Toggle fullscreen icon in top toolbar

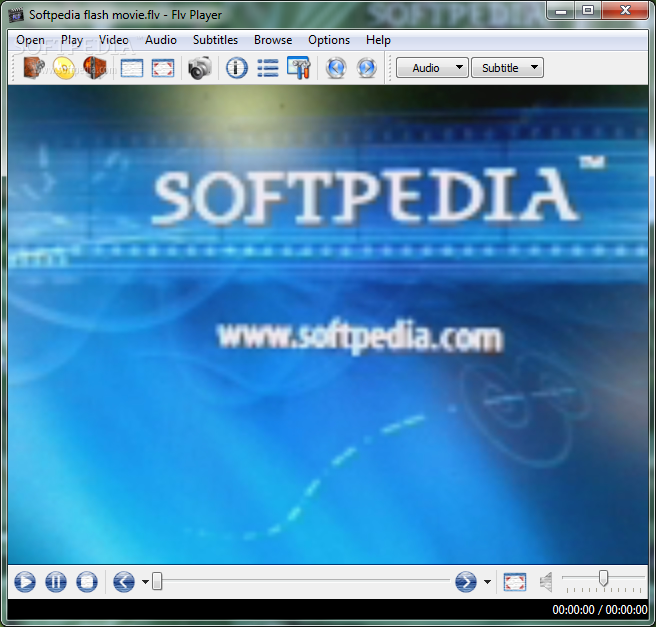click(163, 68)
